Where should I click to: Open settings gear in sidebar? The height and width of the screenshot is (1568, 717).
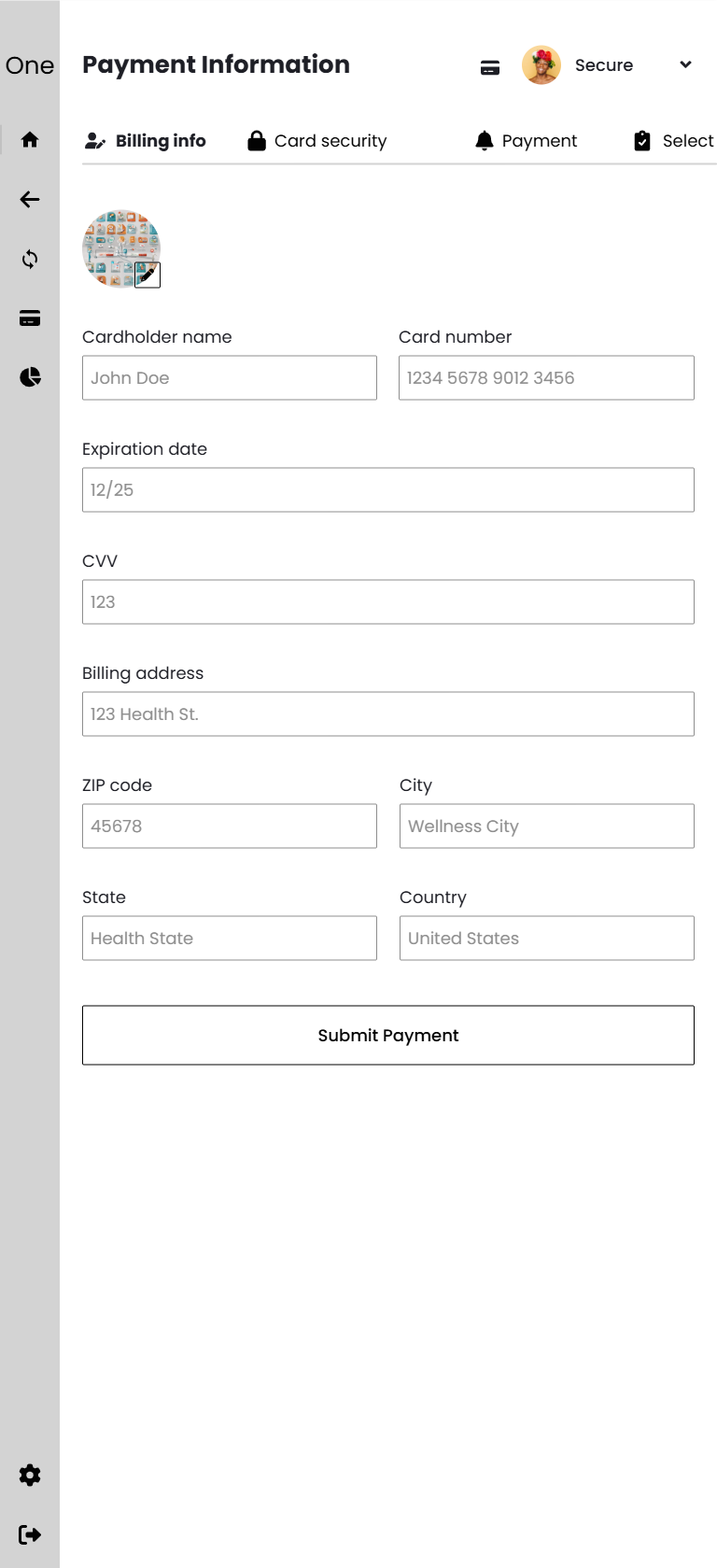pos(30,1476)
